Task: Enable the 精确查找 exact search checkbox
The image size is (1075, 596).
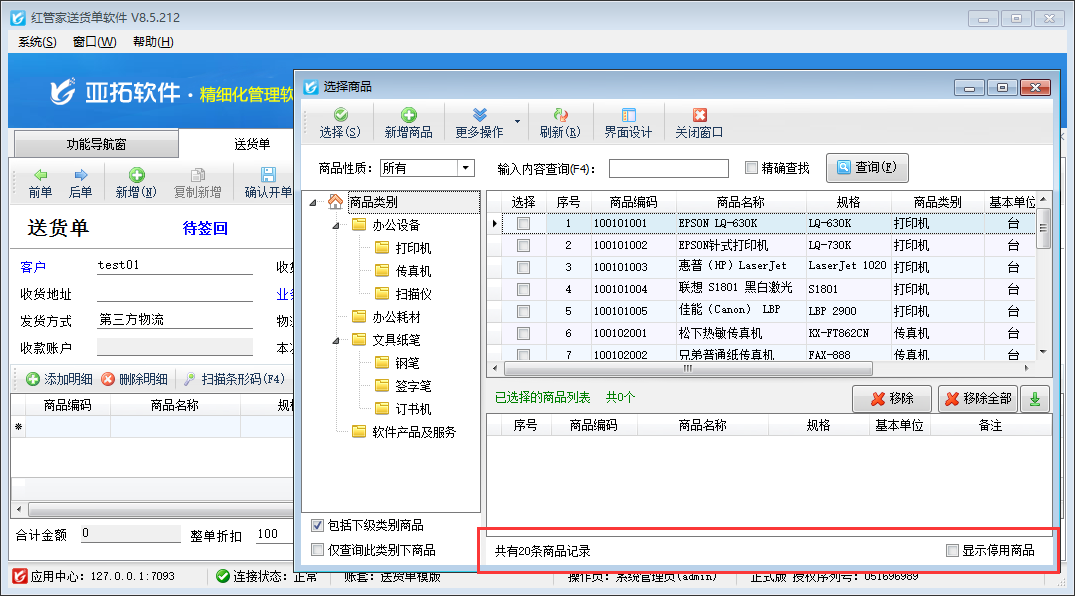Action: pyautogui.click(x=752, y=168)
